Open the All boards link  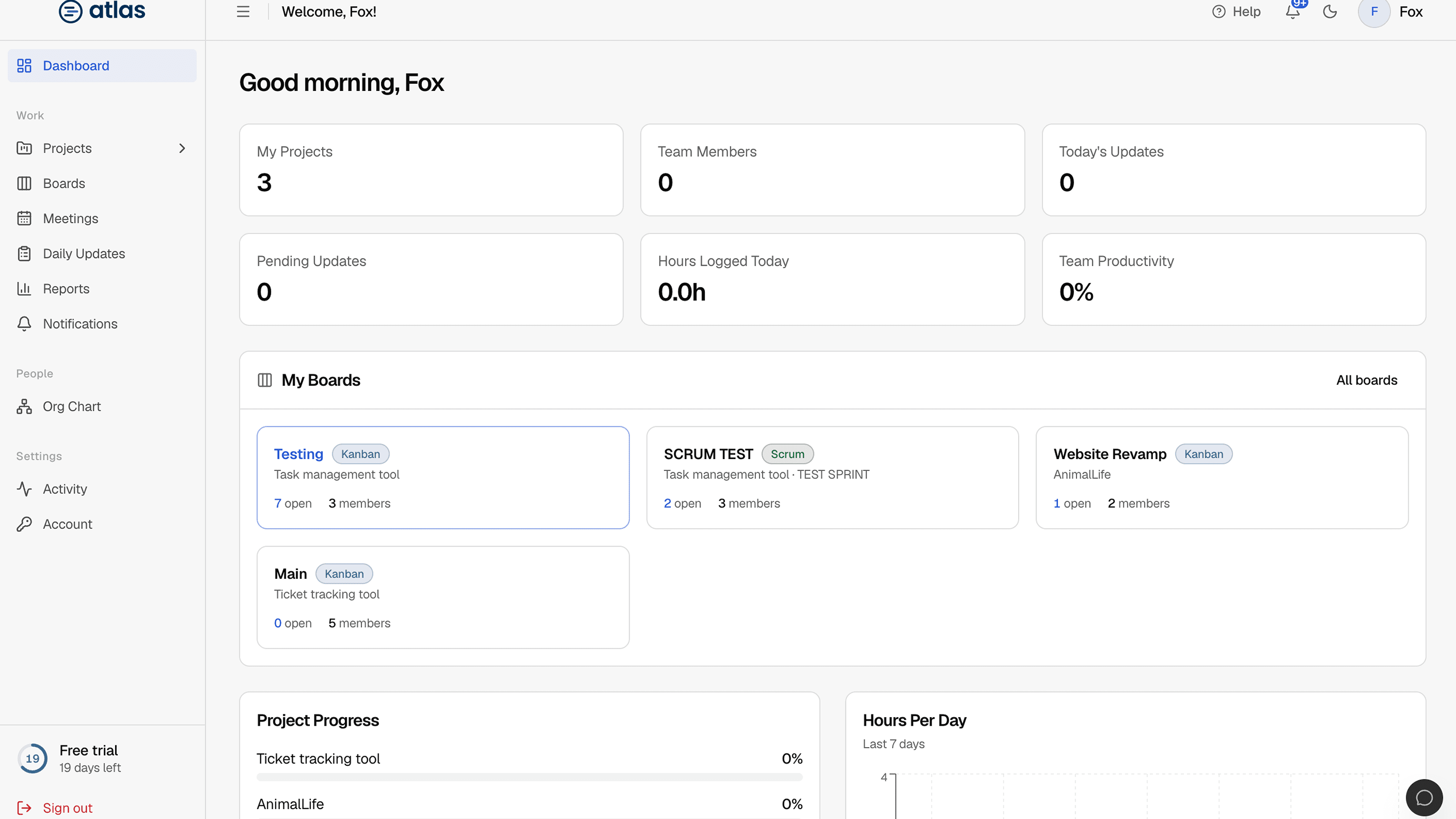(1367, 380)
